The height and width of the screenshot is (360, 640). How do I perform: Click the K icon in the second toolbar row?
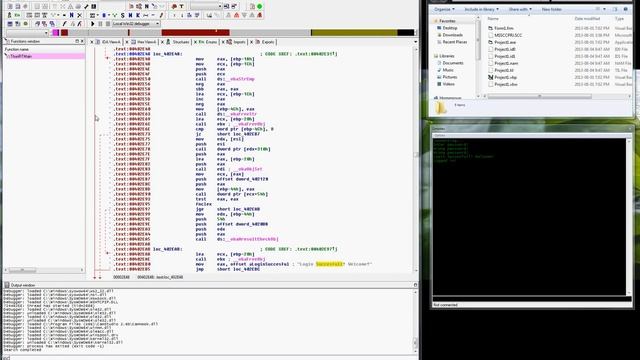point(138,15)
